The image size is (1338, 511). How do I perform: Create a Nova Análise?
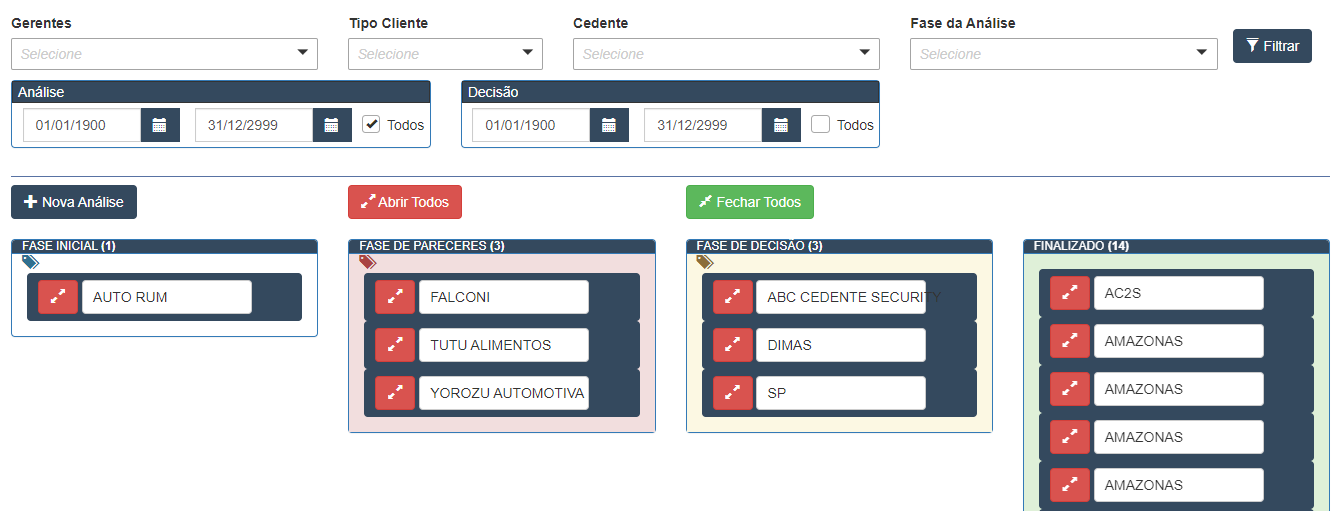point(74,202)
